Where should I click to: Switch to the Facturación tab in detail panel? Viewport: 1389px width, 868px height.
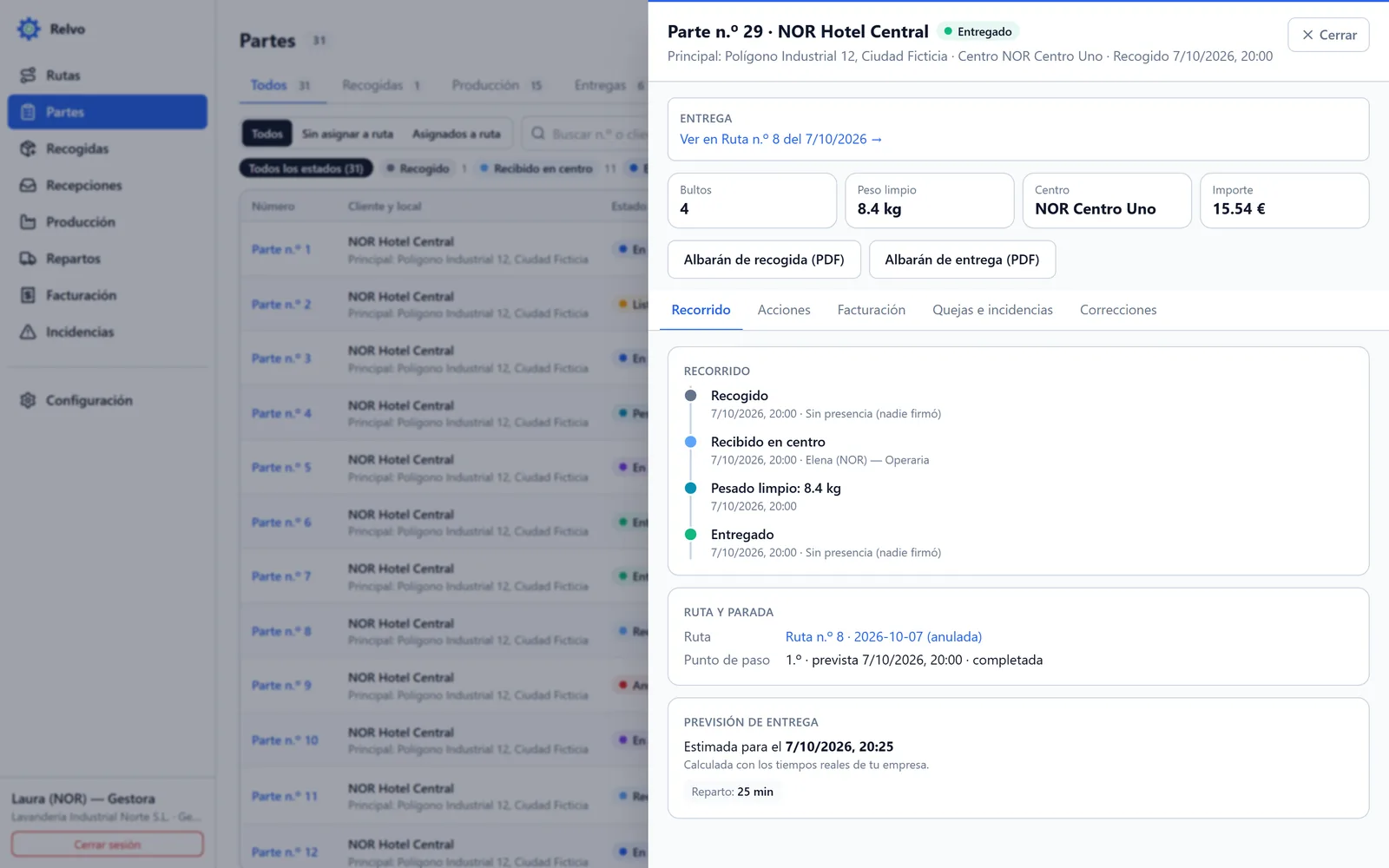click(x=871, y=310)
